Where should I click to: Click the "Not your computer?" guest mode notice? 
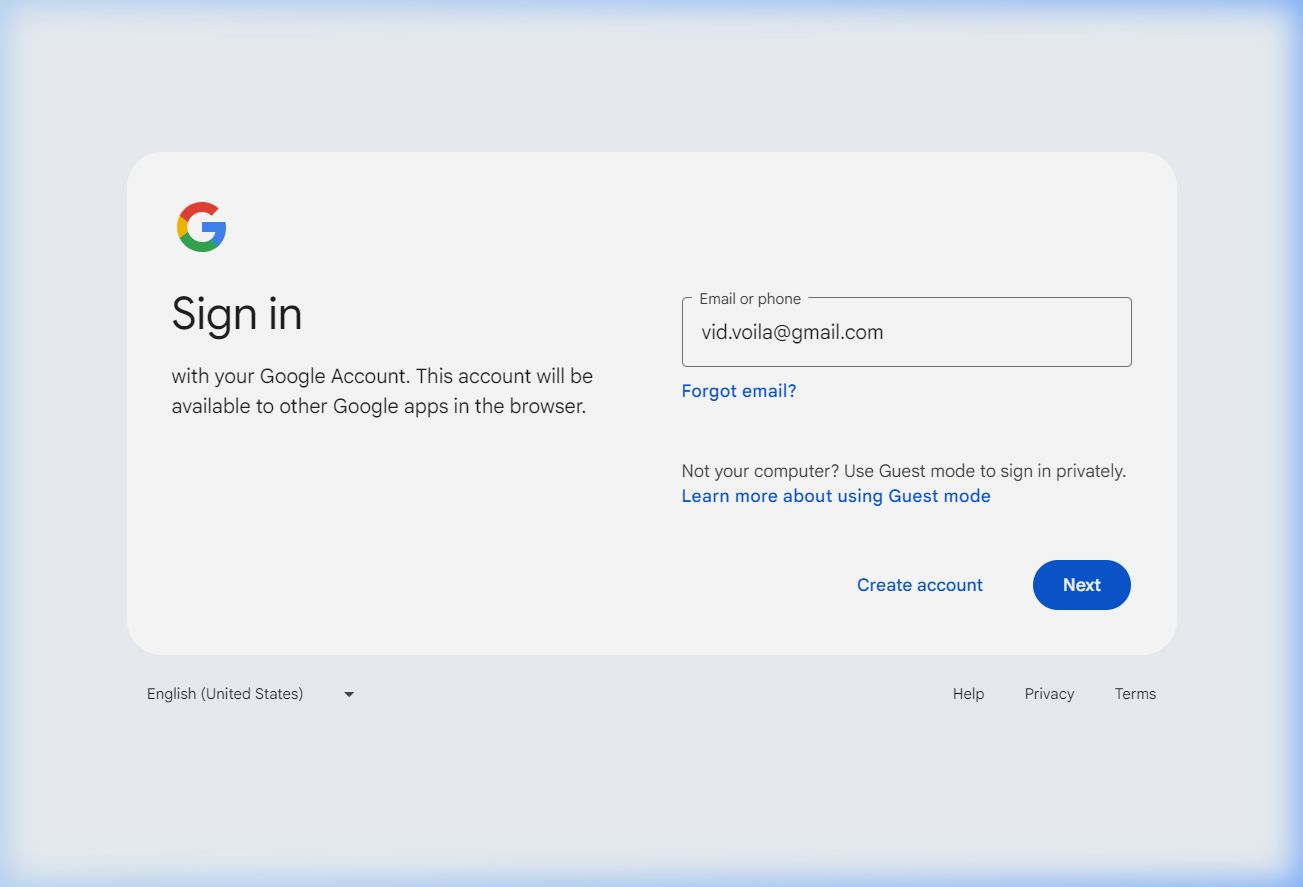tap(902, 471)
